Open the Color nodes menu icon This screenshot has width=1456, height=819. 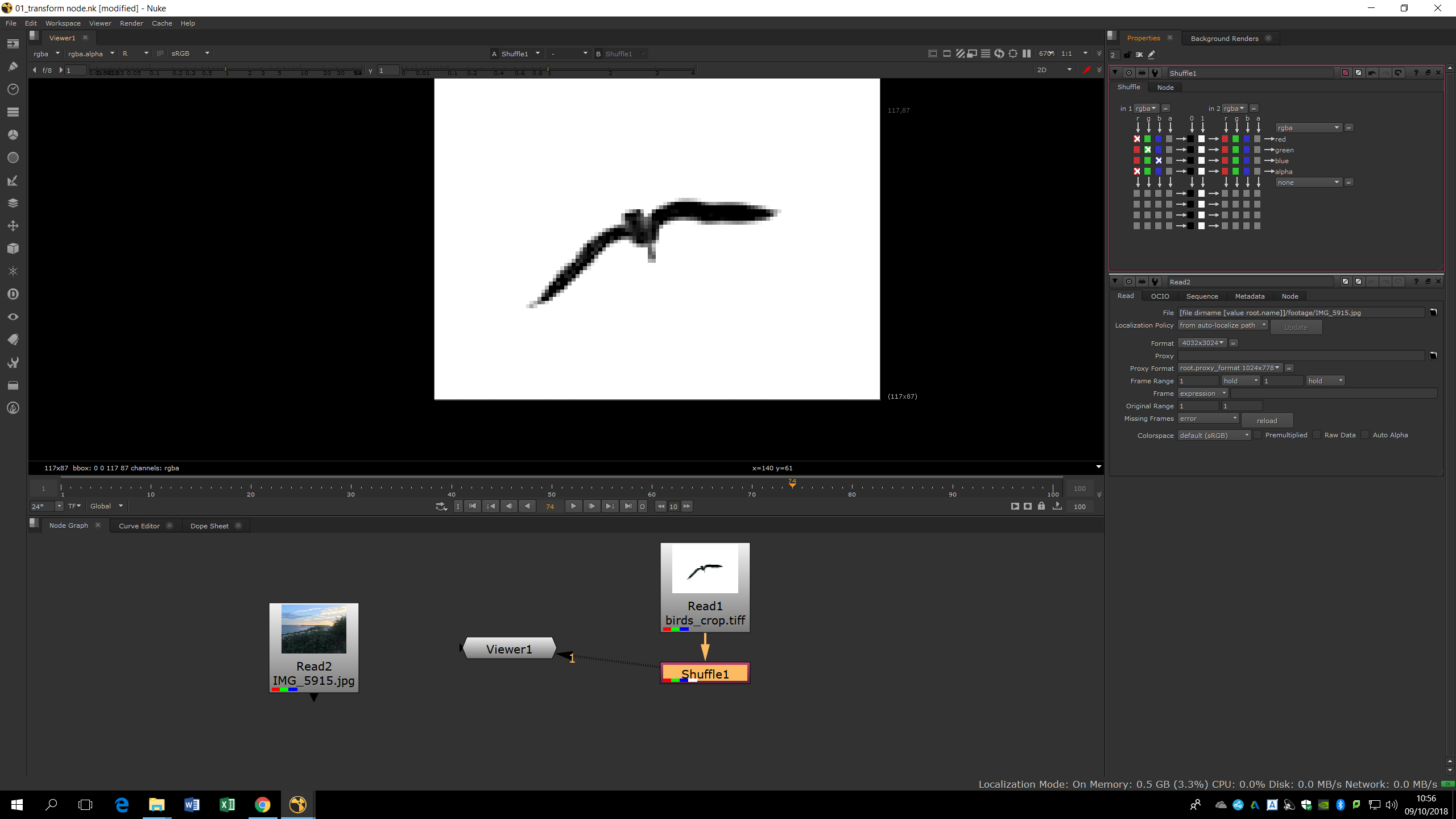[13, 135]
